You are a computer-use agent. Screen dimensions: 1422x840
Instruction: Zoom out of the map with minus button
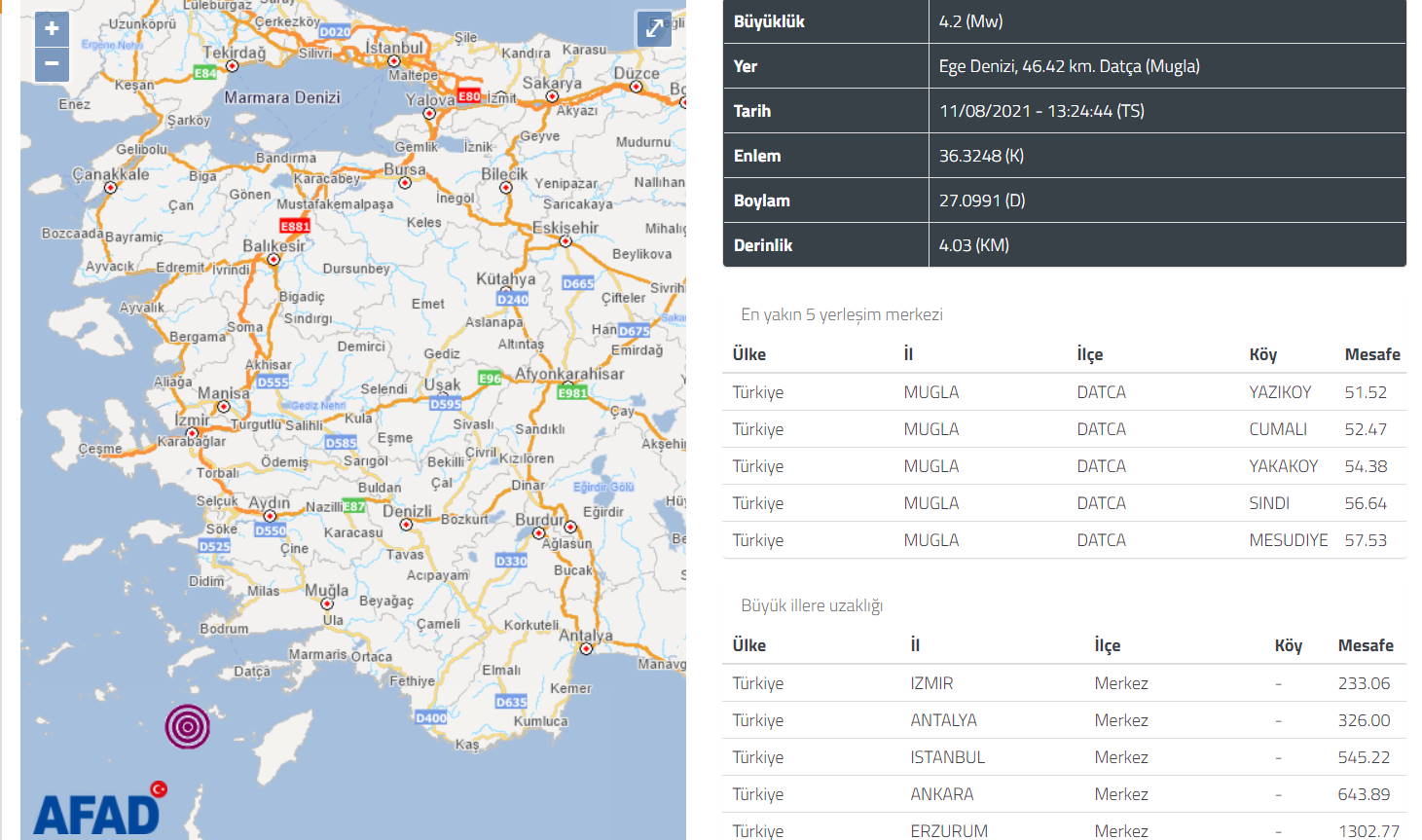pos(52,64)
